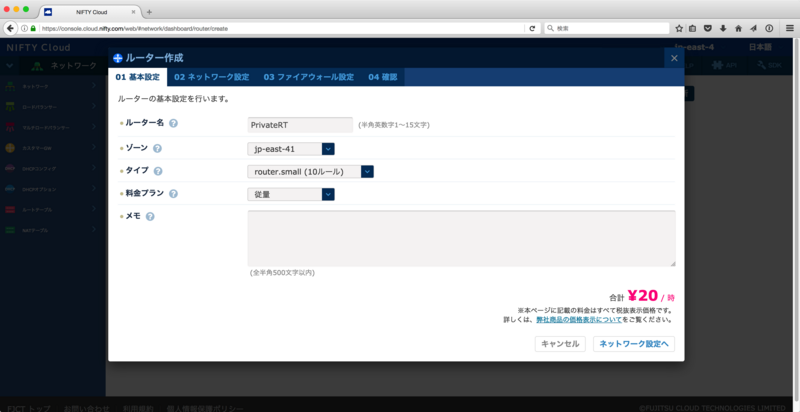Click the ネットワーク service header label

tap(73, 66)
